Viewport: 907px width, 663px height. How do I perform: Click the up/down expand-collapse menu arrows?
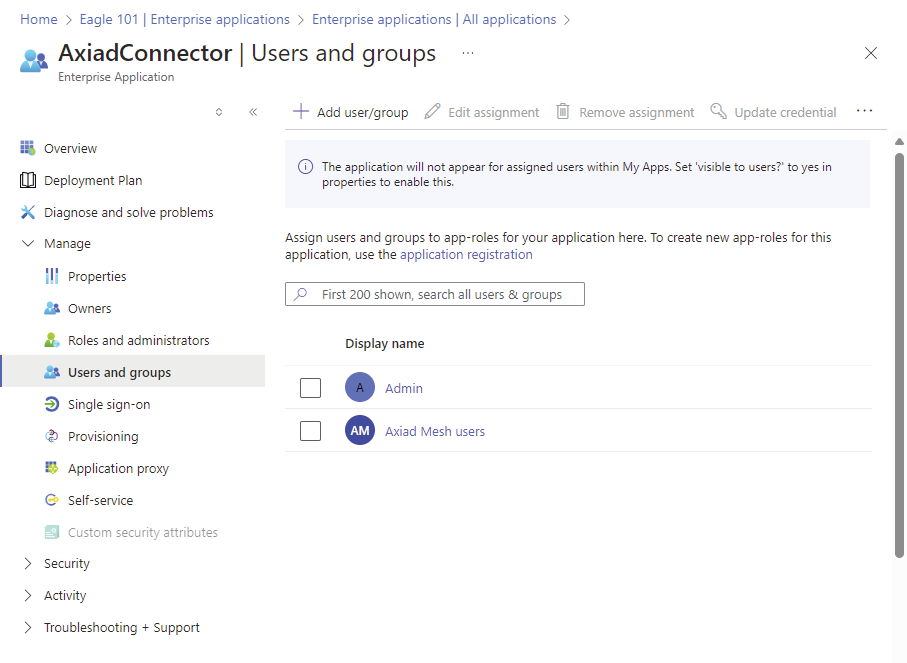[219, 112]
